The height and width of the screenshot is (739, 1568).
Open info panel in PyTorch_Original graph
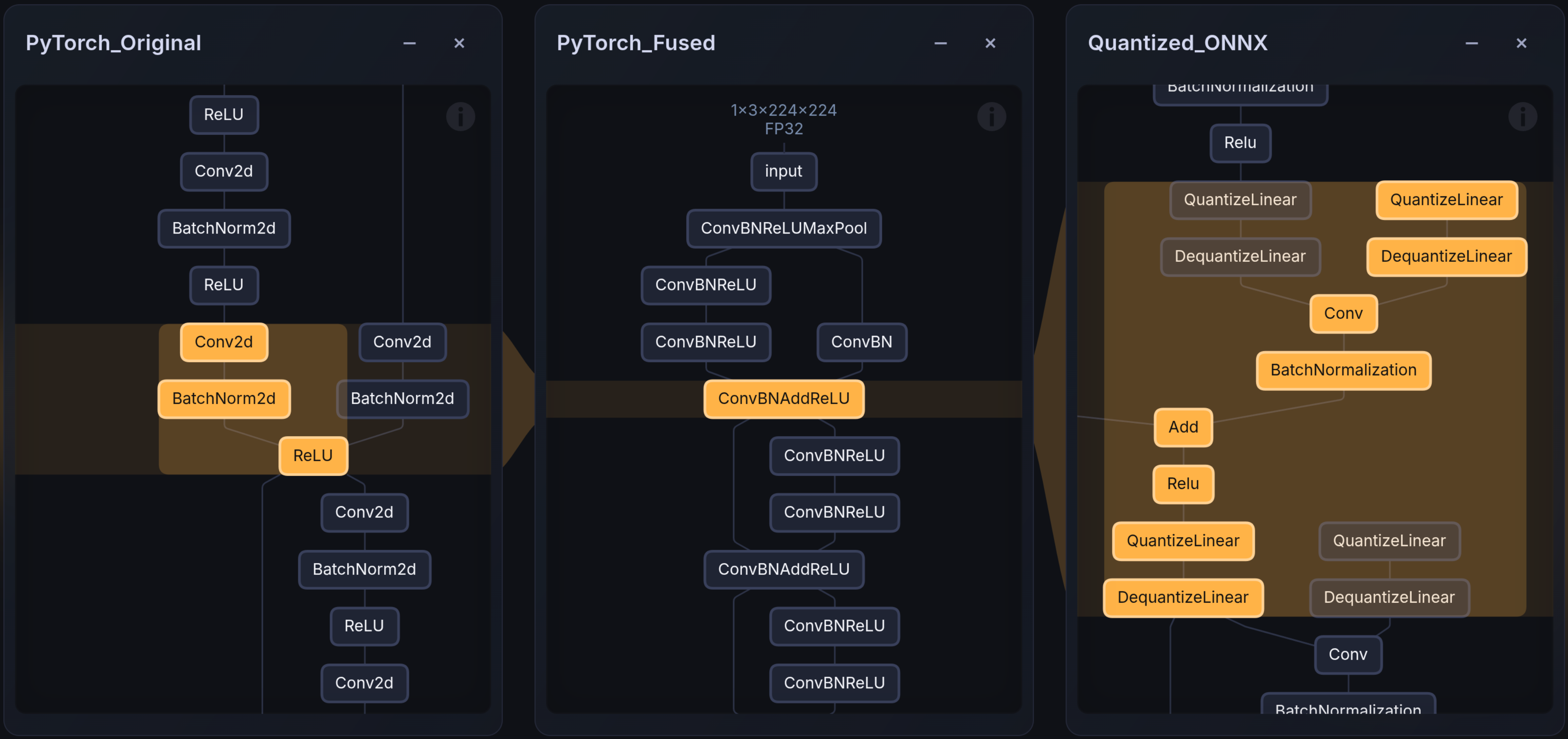pos(461,116)
